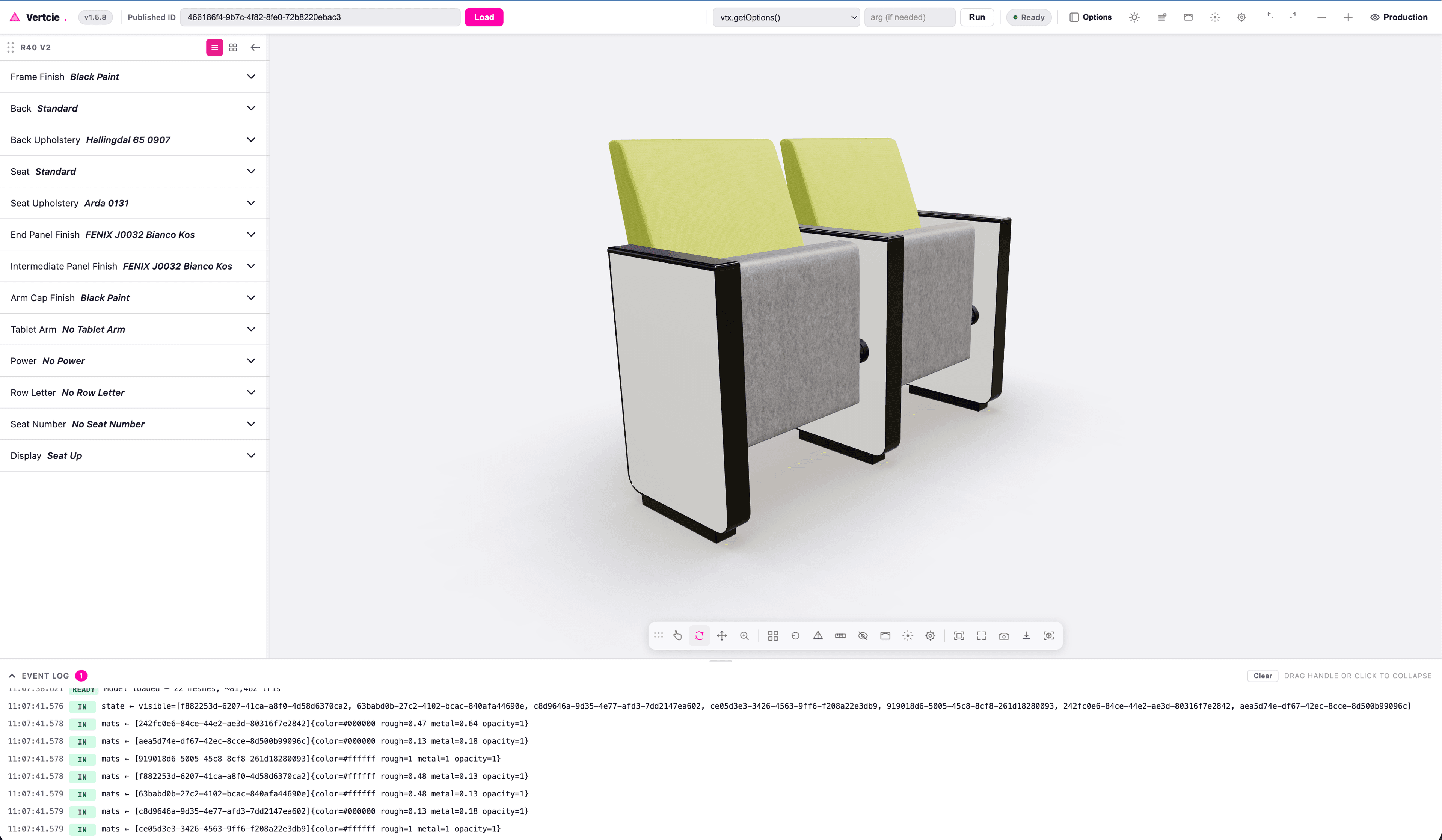Take a snapshot with the camera icon
Screen dimensions: 1442x840
tap(1004, 636)
